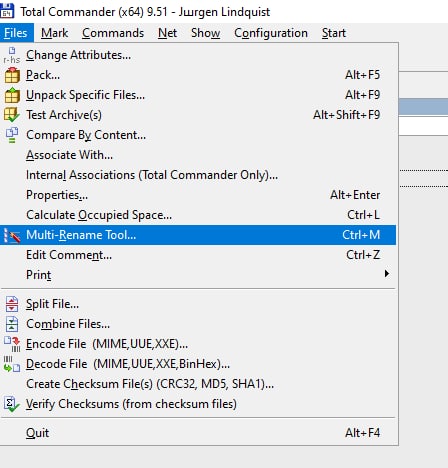Launch Multi-Rename Tool... entry
448x468 pixels.
coord(198,235)
